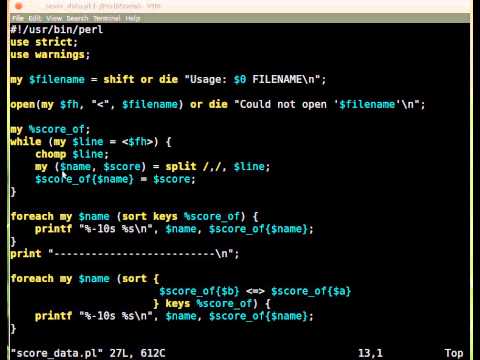Click '$score_of{$a}' in the sort block
Viewport: 480px width, 360px height.
point(311,291)
